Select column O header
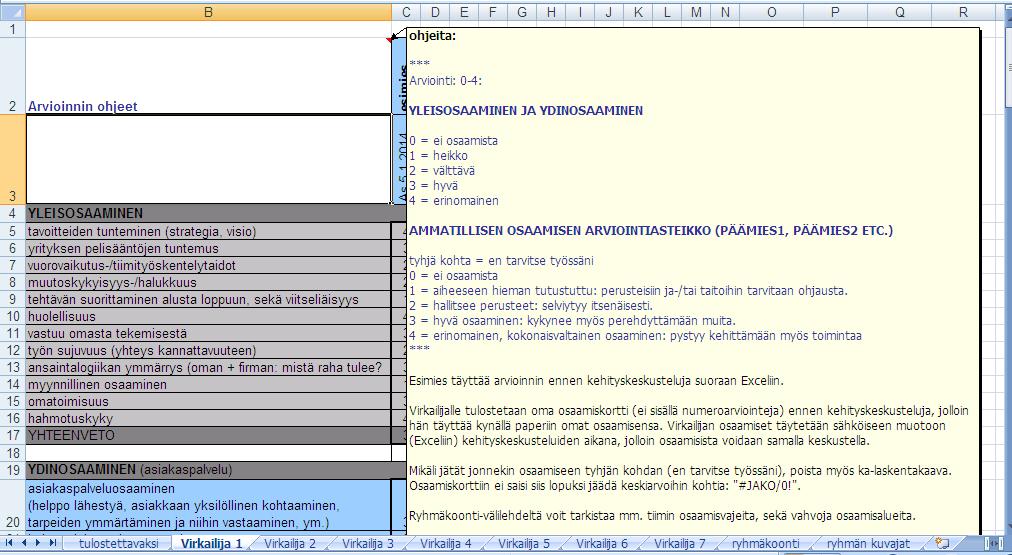1012x555 pixels. (x=771, y=12)
